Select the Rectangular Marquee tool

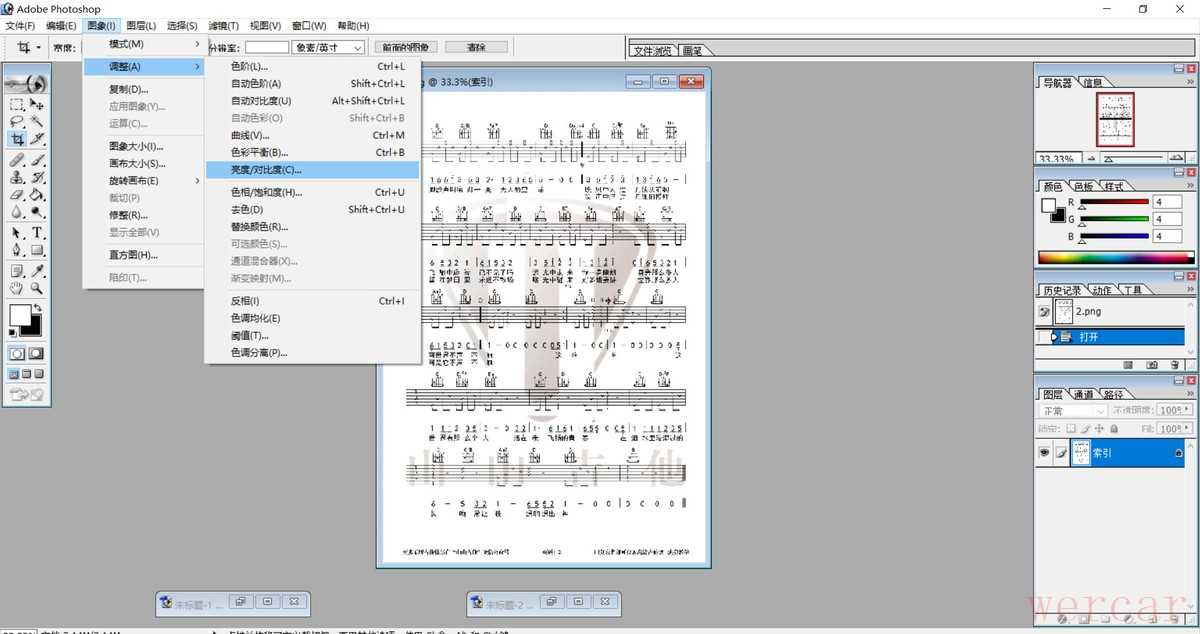pos(17,103)
